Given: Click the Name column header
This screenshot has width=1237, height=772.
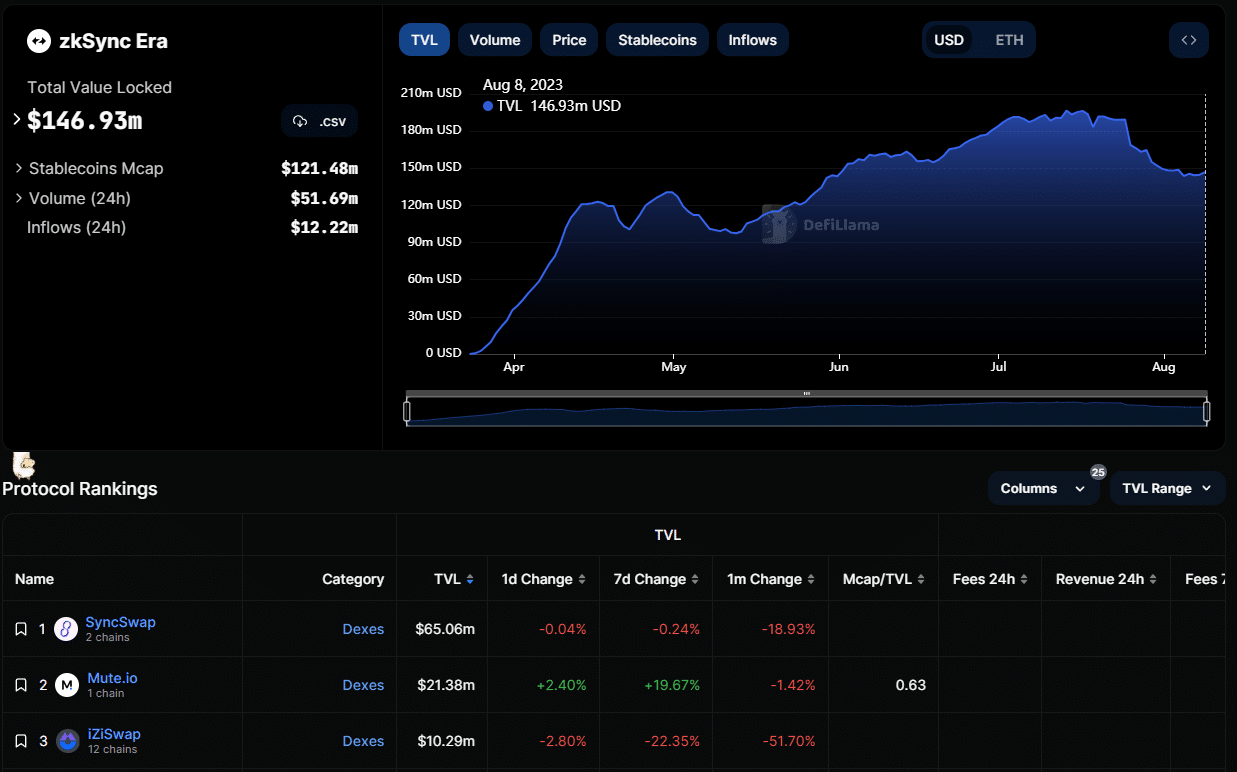Looking at the screenshot, I should click(x=35, y=579).
